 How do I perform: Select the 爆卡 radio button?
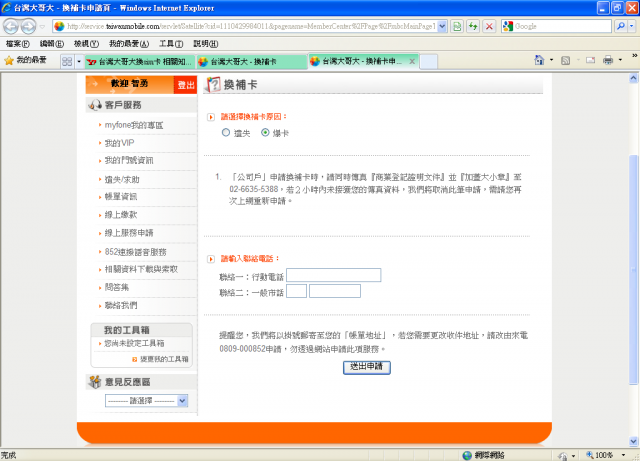point(265,132)
